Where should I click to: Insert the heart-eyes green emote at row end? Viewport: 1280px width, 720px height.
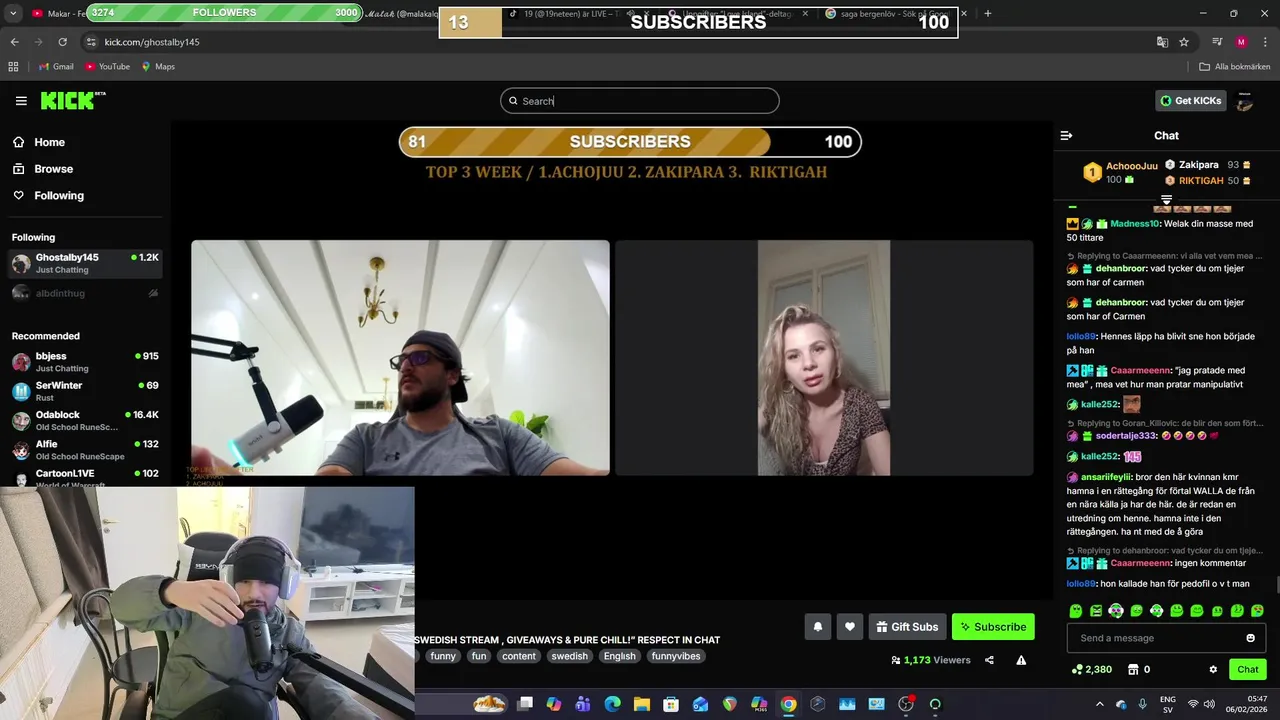tap(1257, 611)
